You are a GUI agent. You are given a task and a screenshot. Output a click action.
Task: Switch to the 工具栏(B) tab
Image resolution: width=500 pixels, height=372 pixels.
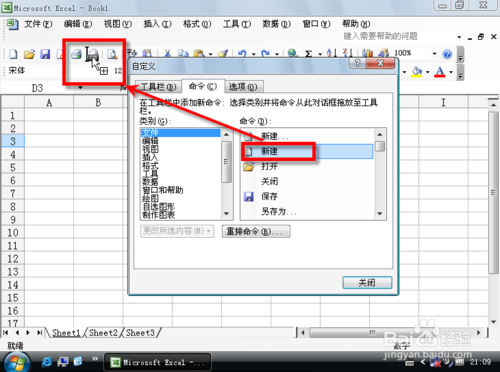158,87
